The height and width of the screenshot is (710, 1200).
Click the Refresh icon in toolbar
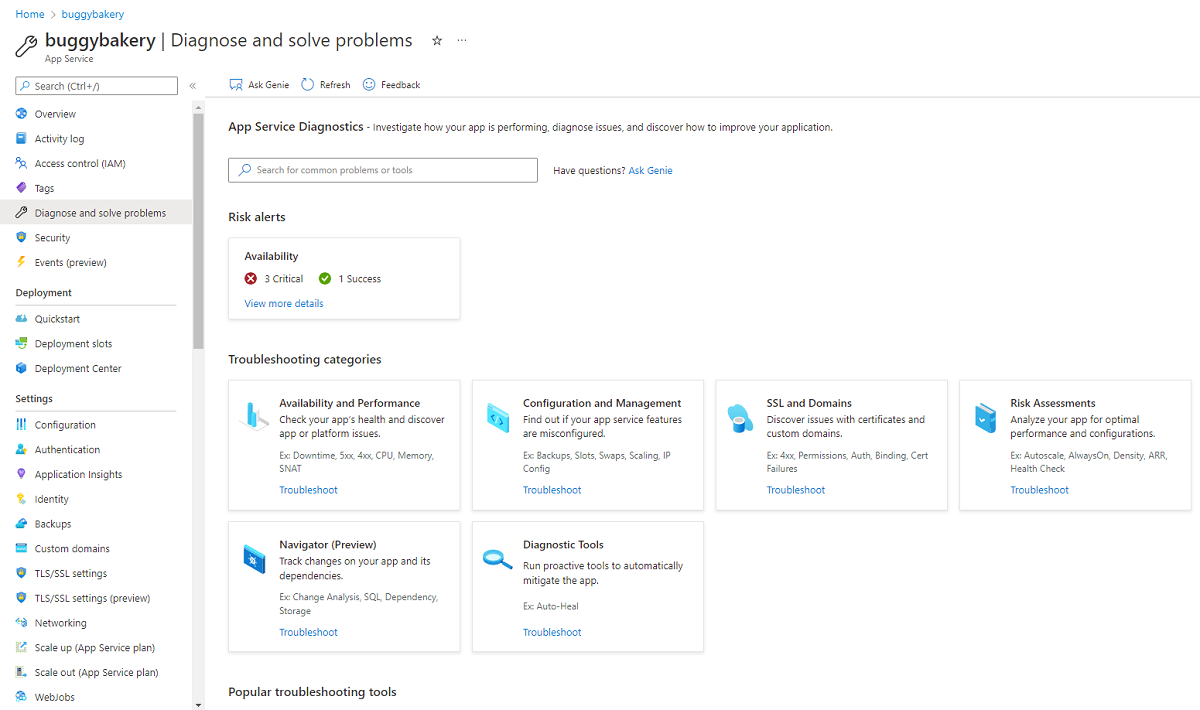pyautogui.click(x=308, y=85)
